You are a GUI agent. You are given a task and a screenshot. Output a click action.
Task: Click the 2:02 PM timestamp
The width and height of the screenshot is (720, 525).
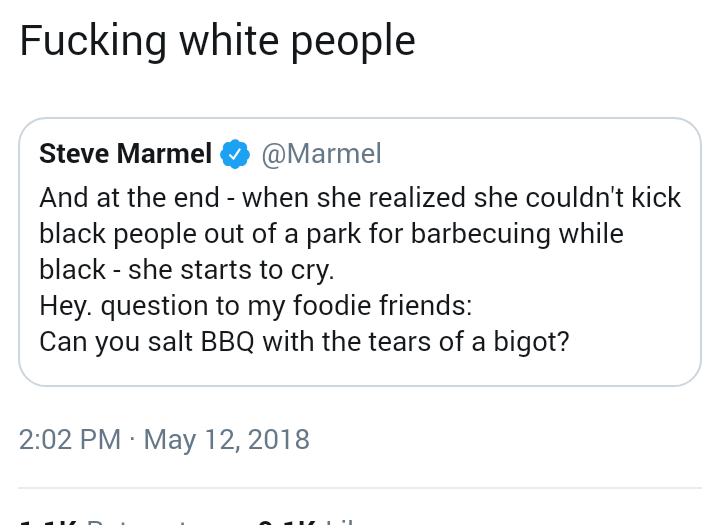pyautogui.click(x=70, y=439)
